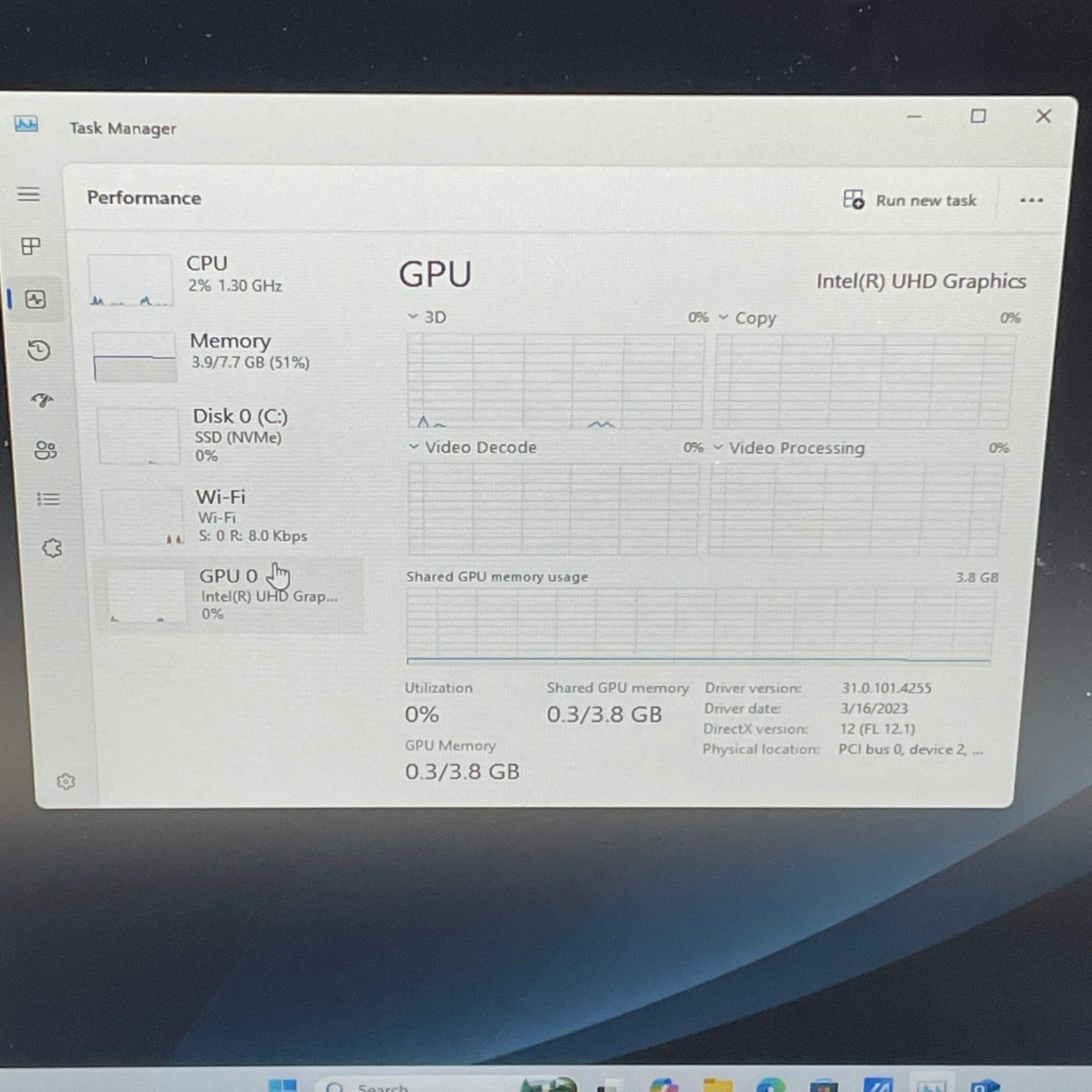1092x1092 pixels.
Task: Click the Wi-Fi mini graph thumbnail
Action: [x=143, y=517]
